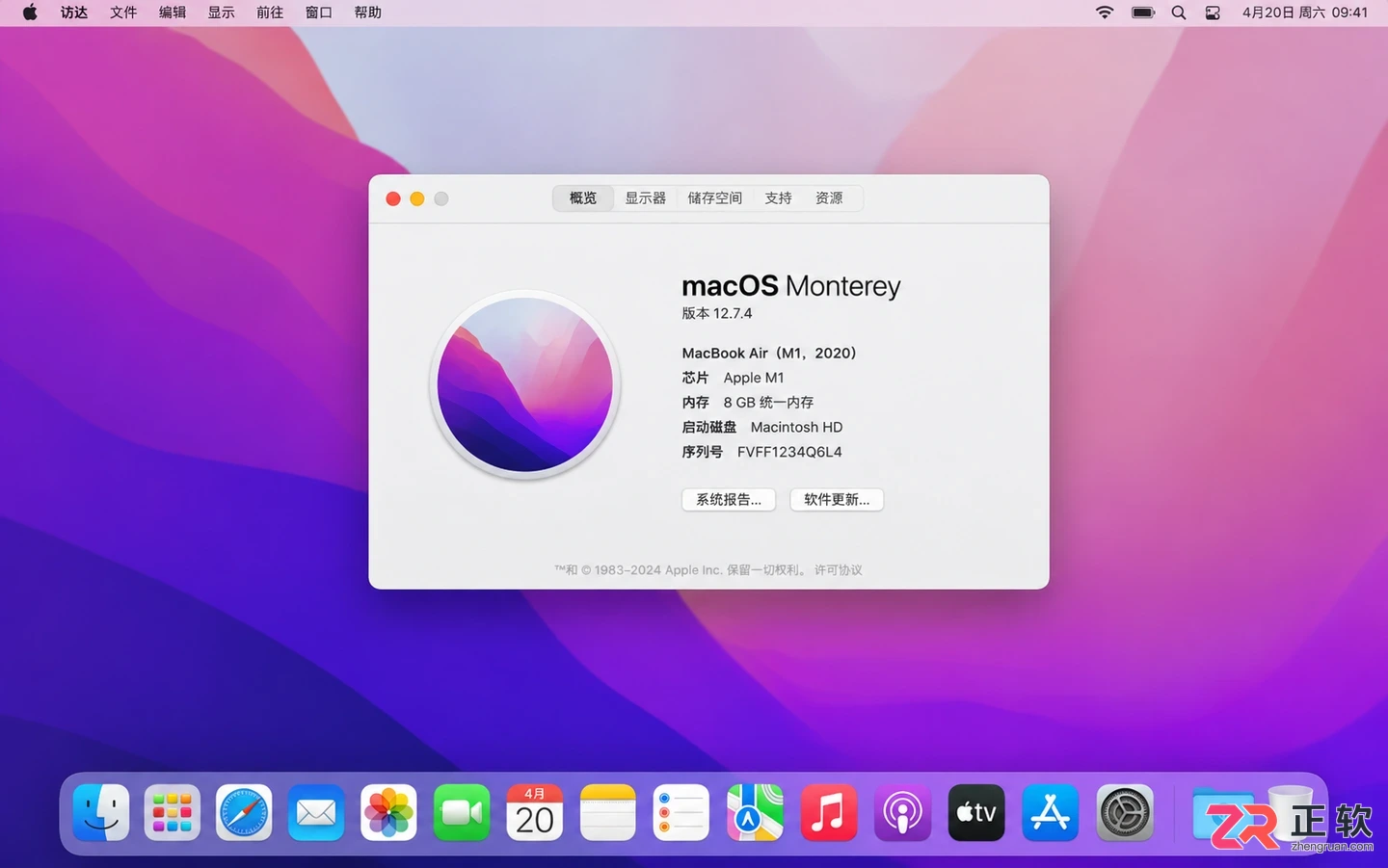This screenshot has width=1388, height=868.
Task: Switch to the 支持 tab
Action: pyautogui.click(x=779, y=198)
